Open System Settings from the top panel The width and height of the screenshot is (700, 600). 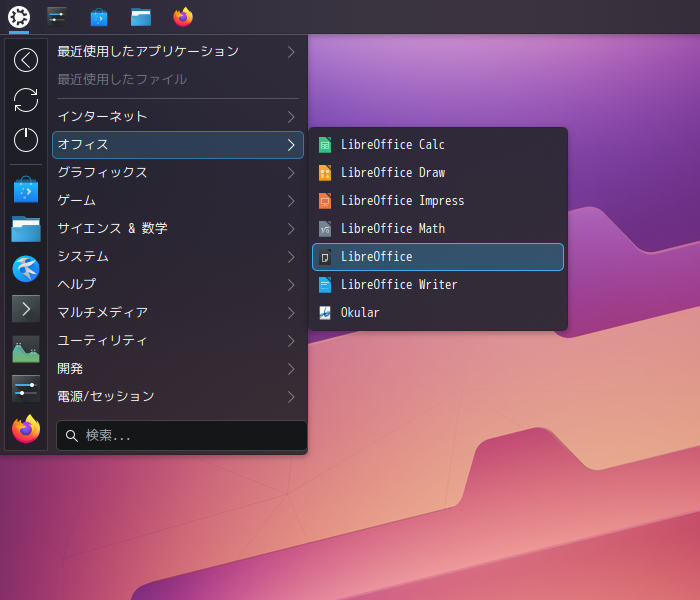click(x=57, y=17)
